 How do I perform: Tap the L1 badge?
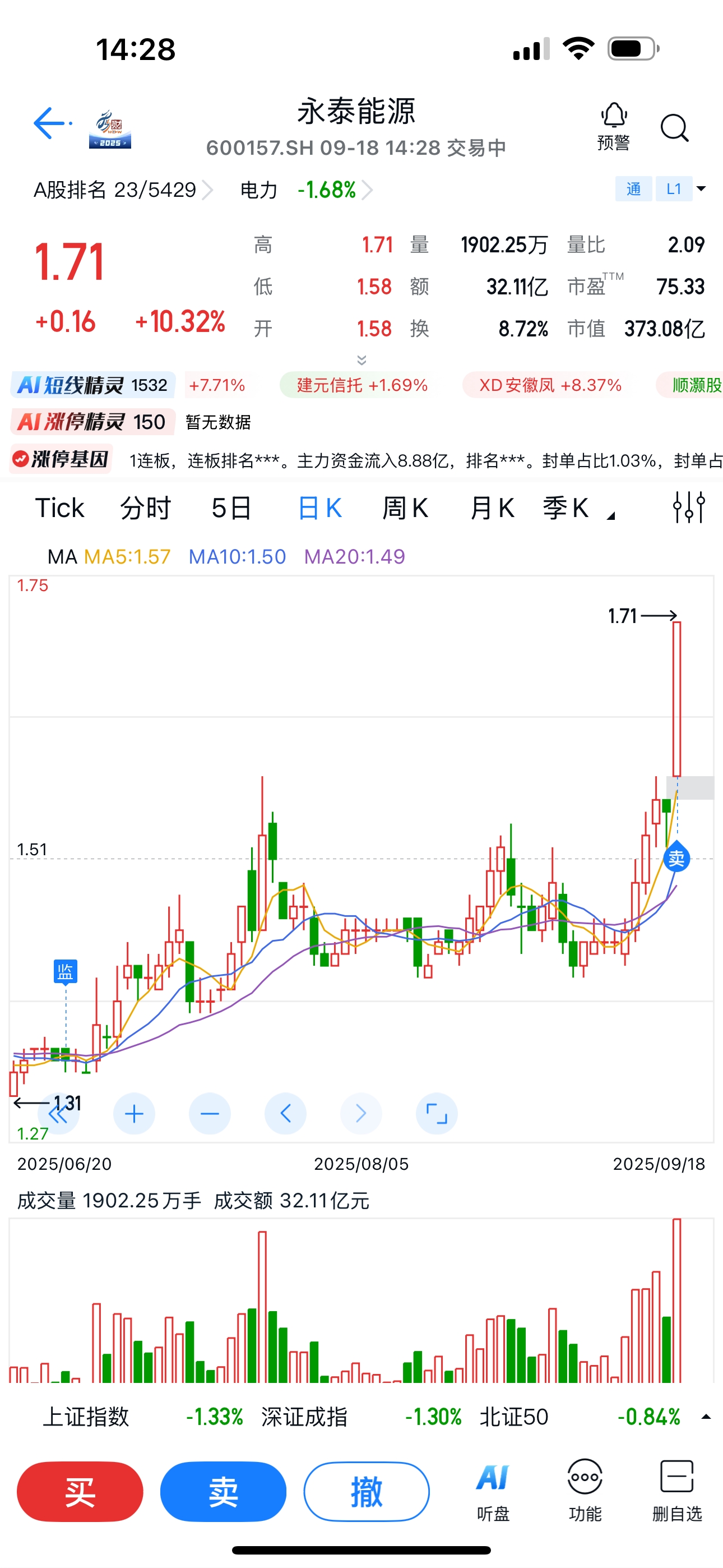(x=674, y=188)
